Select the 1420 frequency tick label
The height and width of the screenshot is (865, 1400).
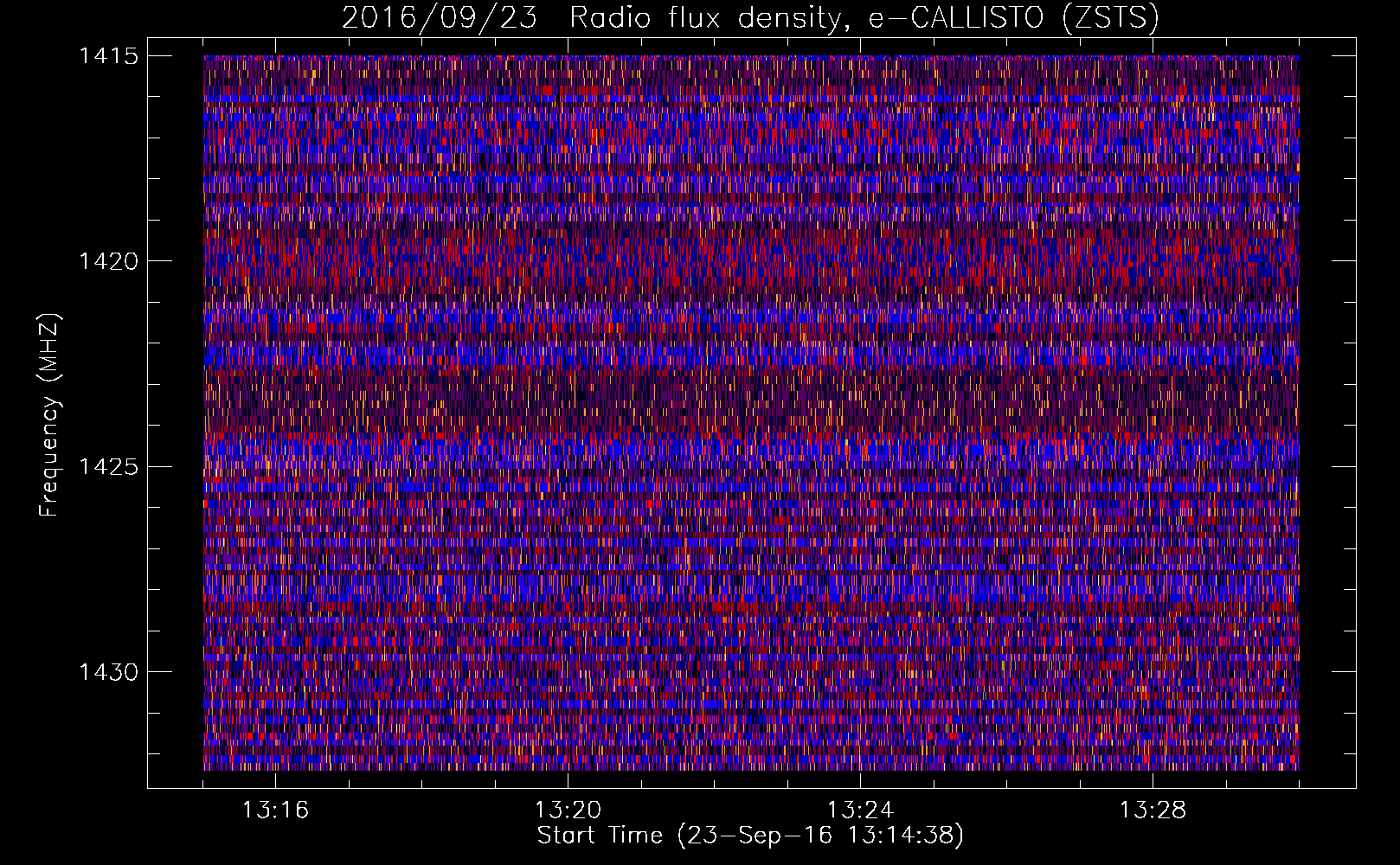pyautogui.click(x=108, y=261)
